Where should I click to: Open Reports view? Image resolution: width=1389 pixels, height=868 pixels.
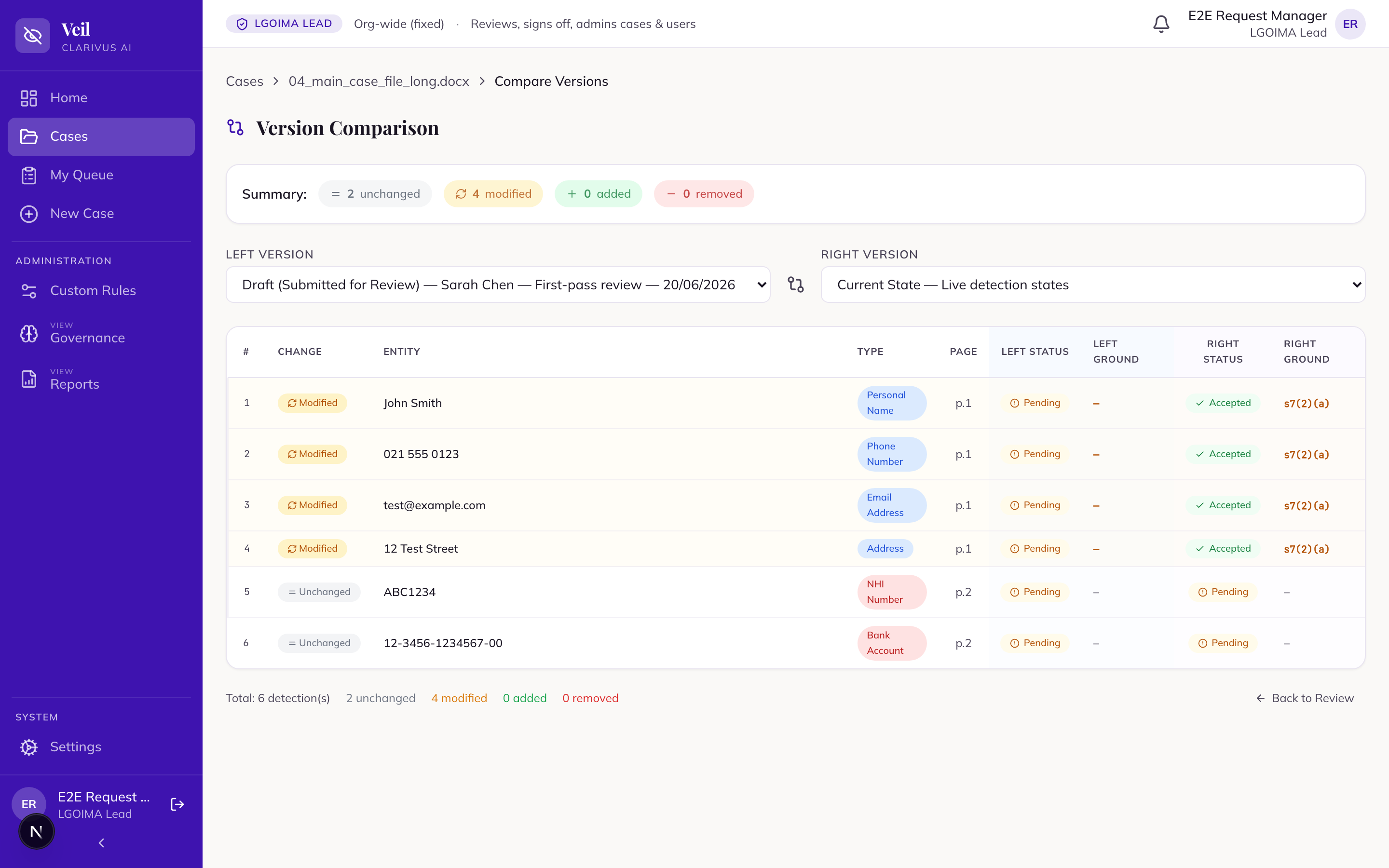(x=101, y=379)
